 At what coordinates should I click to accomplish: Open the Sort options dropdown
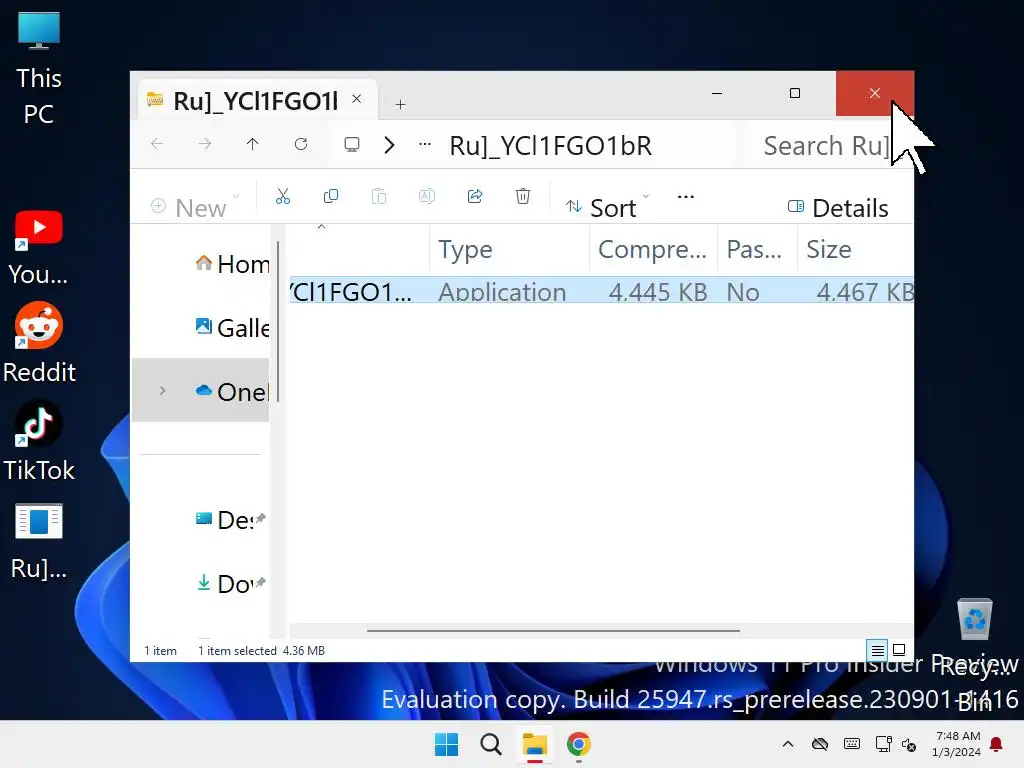tap(607, 207)
